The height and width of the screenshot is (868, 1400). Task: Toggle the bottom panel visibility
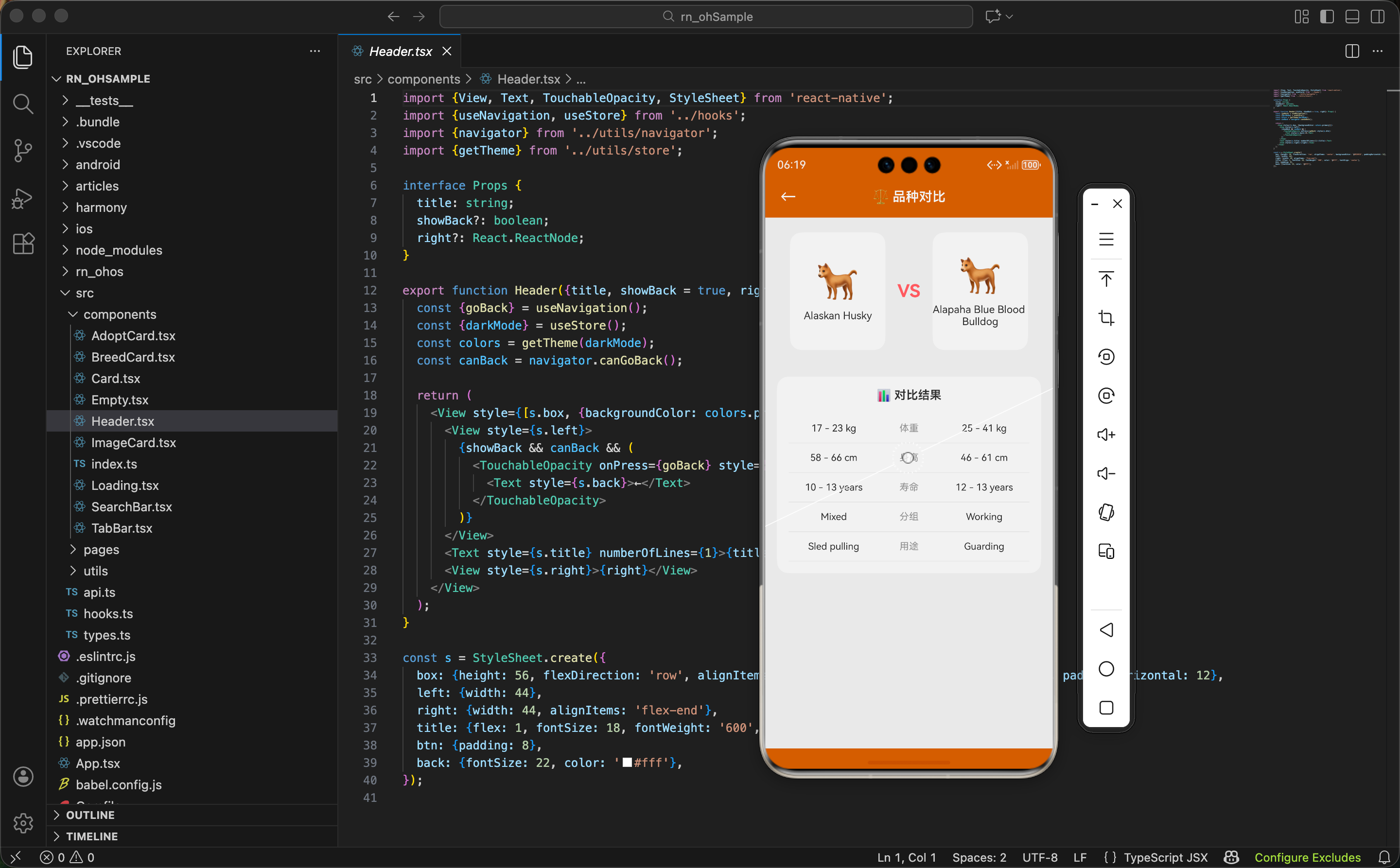click(x=1352, y=17)
